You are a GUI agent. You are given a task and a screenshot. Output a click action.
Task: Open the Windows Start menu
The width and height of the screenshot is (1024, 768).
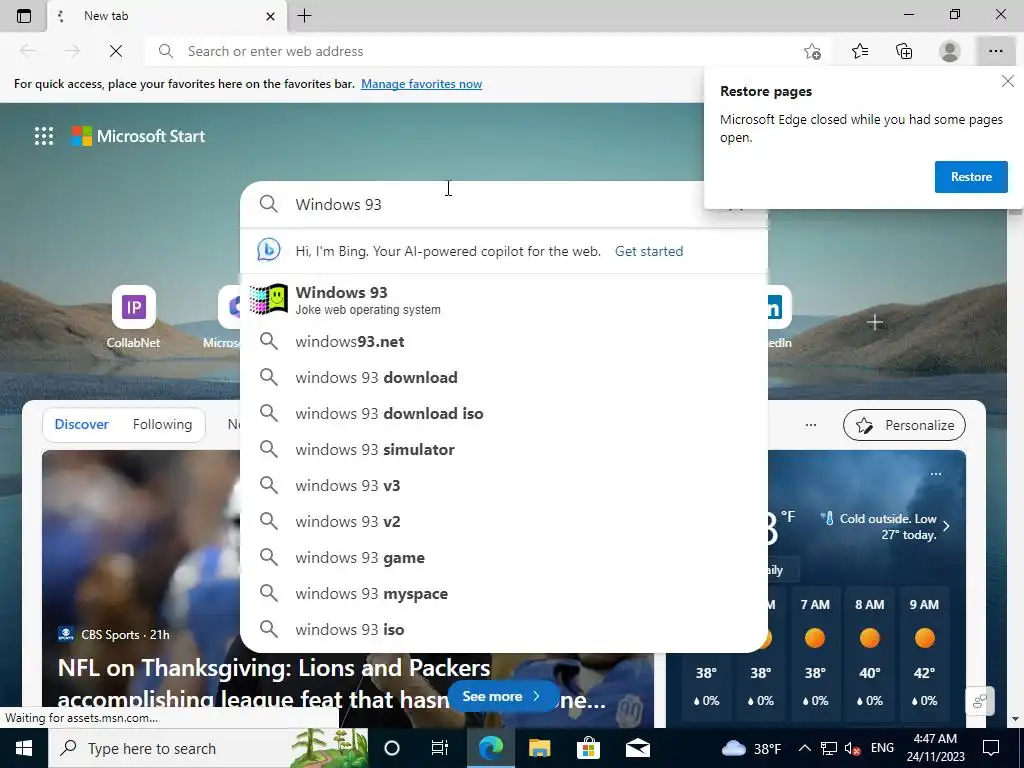coord(24,748)
